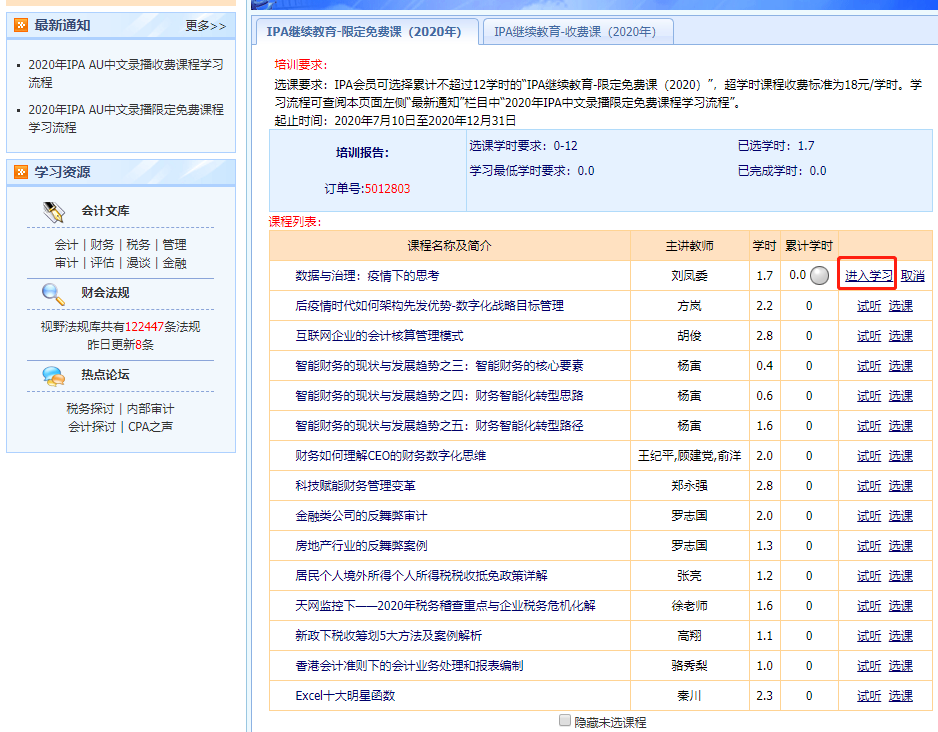Open CPA之声 forum link
Screen dimensions: 938x732
click(150, 426)
